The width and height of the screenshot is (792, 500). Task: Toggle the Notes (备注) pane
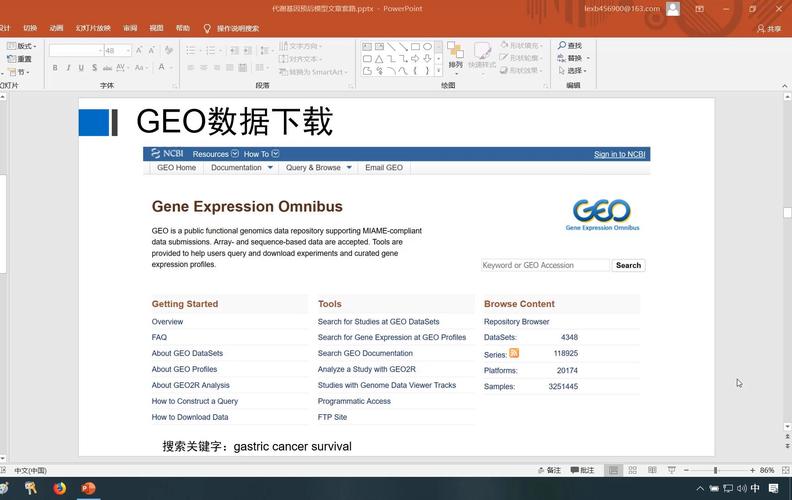(549, 470)
